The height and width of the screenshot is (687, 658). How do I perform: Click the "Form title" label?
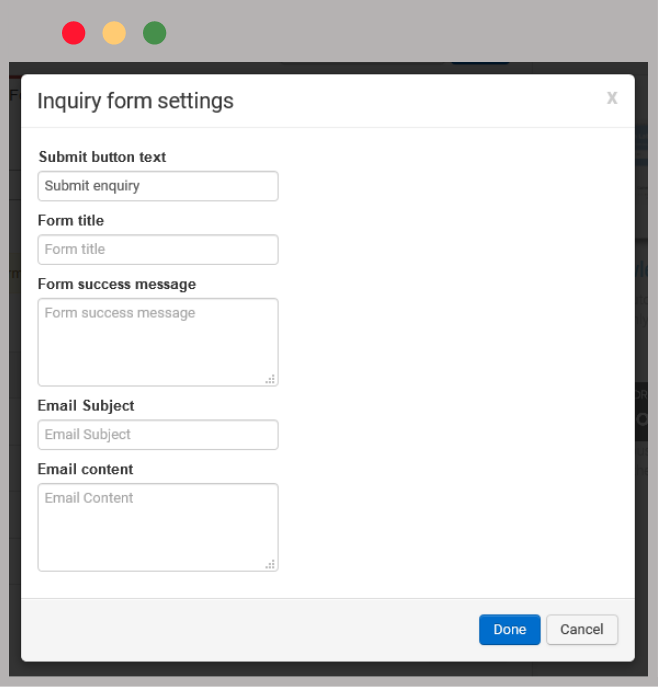71,221
